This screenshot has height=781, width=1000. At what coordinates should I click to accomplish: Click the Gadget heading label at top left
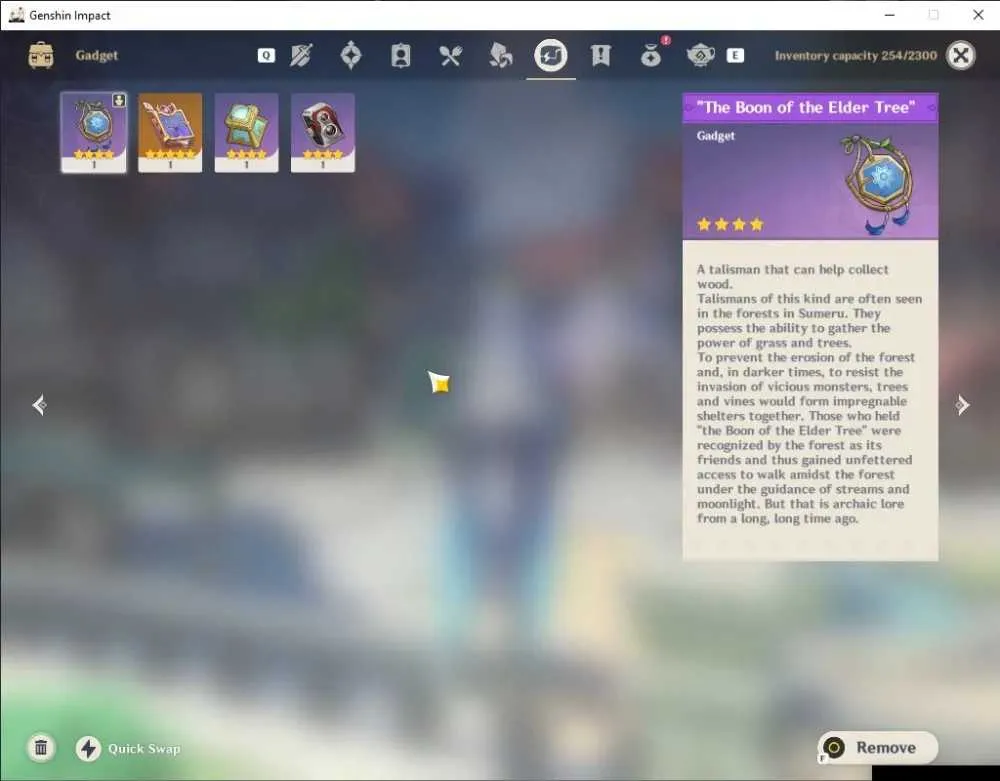[x=97, y=55]
